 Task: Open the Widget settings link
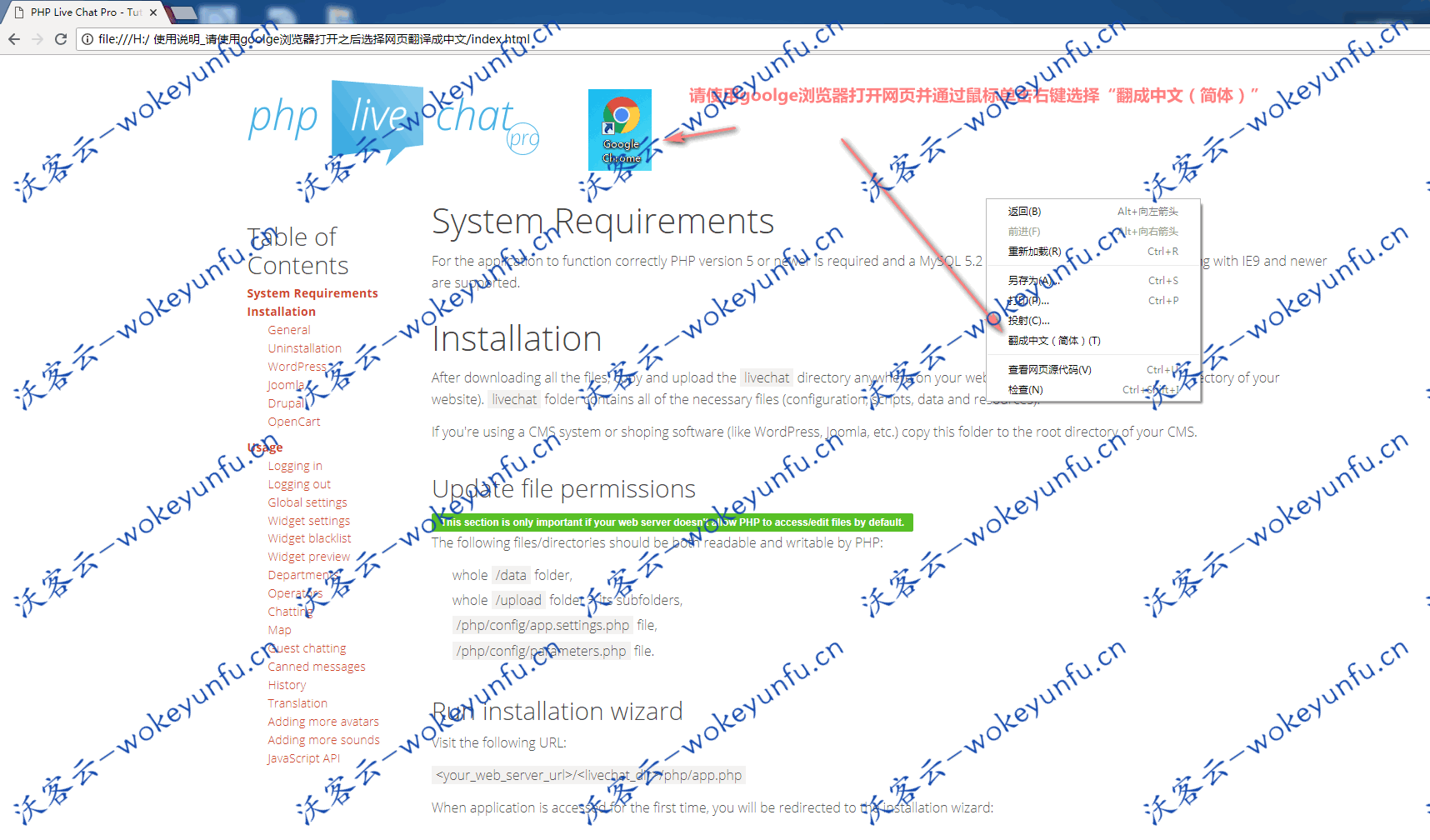click(309, 521)
